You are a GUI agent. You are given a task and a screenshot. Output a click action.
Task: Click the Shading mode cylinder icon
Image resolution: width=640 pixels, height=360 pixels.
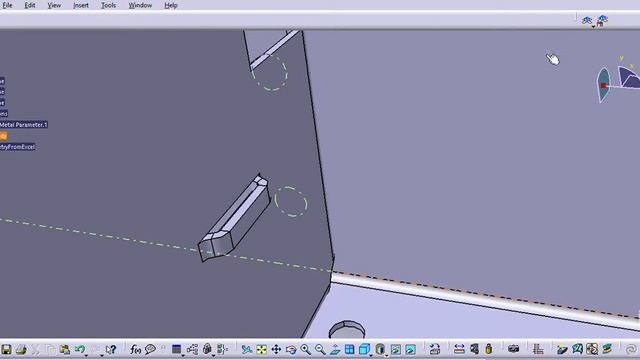click(x=380, y=349)
